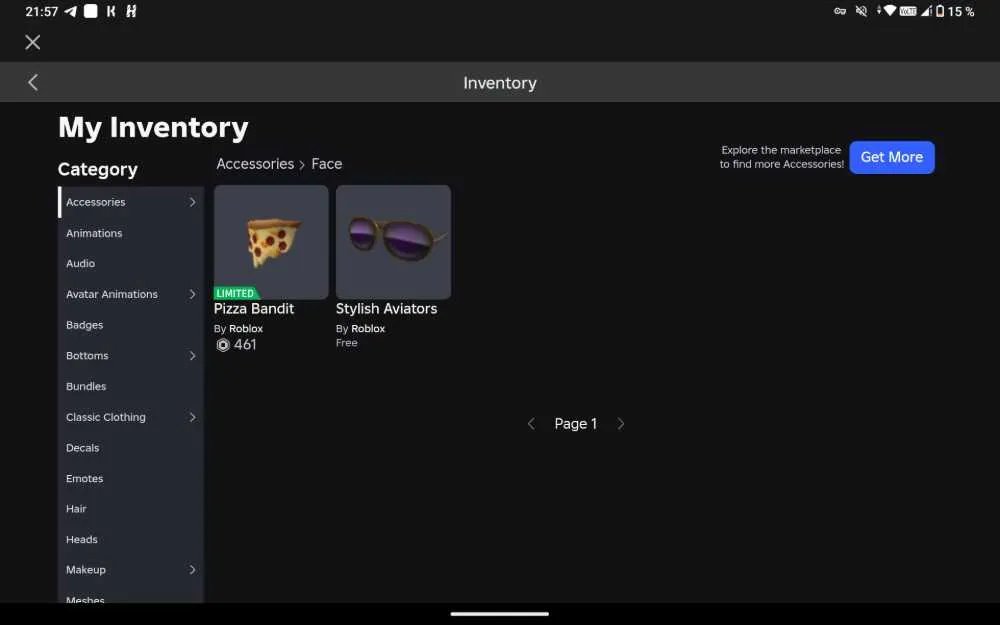Expand Makeup category chevron
Image resolution: width=1000 pixels, height=625 pixels.
coord(193,570)
